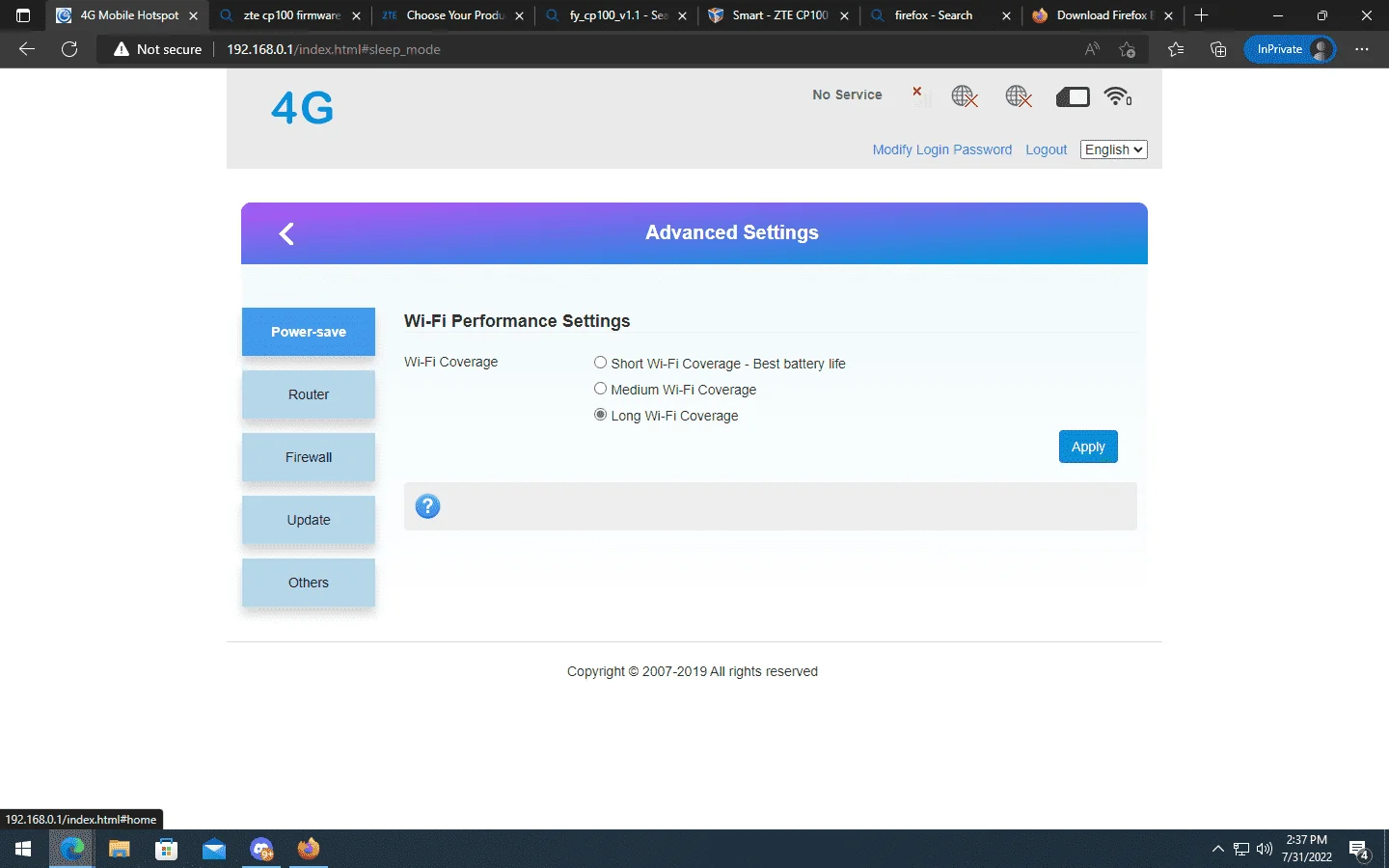Open Mail app from taskbar
Viewport: 1389px width, 868px height.
click(214, 849)
